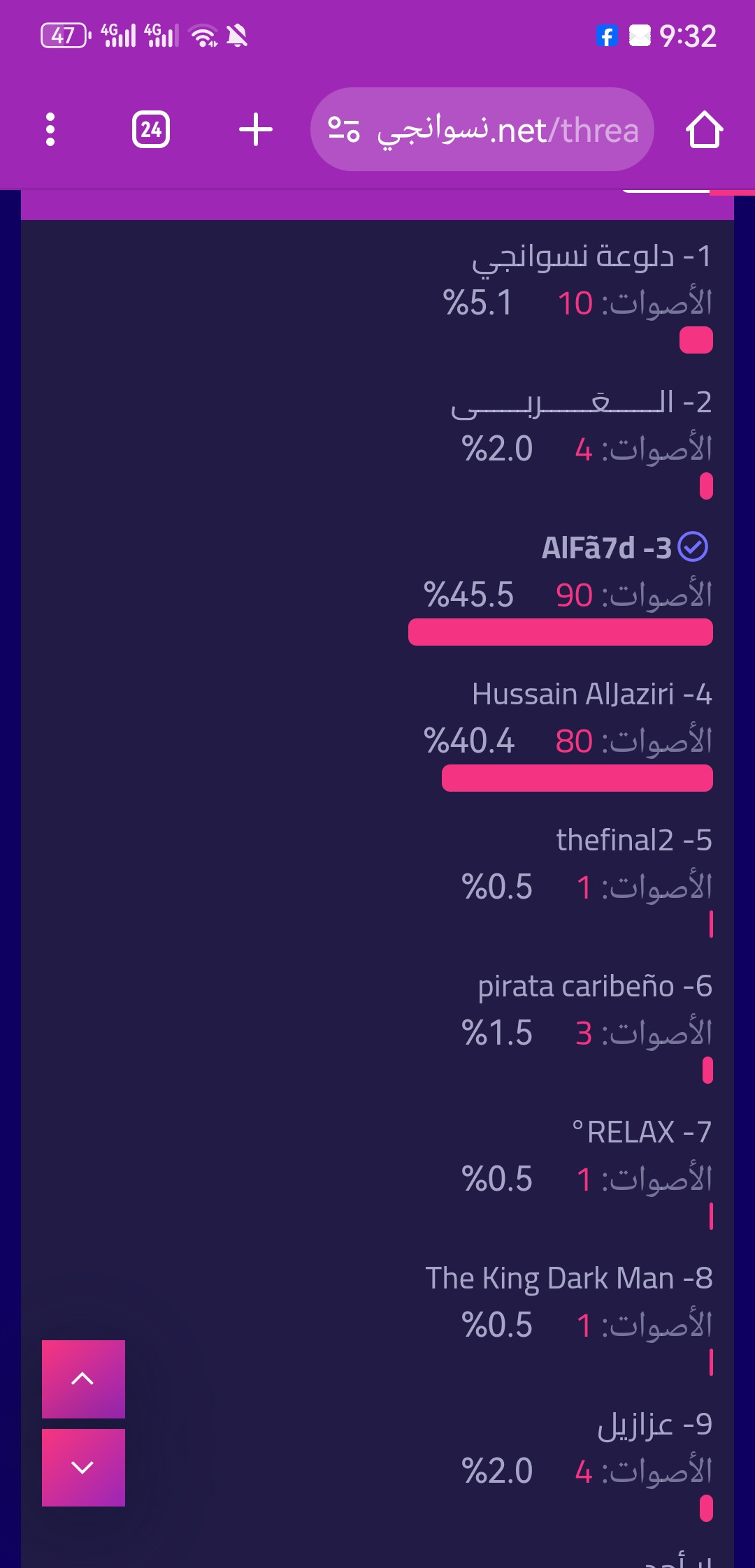Screen dimensions: 755x1568
Task: Open the browser three-dot menu
Action: click(x=50, y=129)
